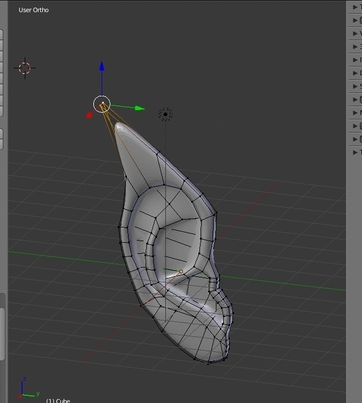Select the lamp object with dotted circle
This screenshot has width=362, height=403.
coord(165,114)
